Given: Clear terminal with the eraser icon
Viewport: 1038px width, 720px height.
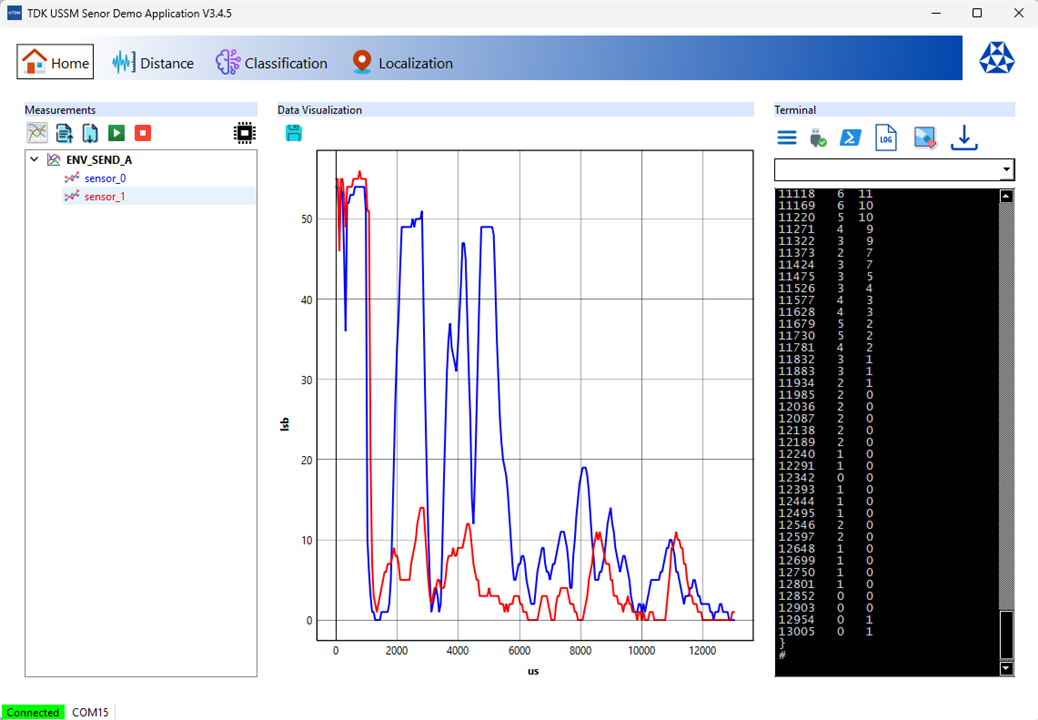Looking at the screenshot, I should 924,138.
